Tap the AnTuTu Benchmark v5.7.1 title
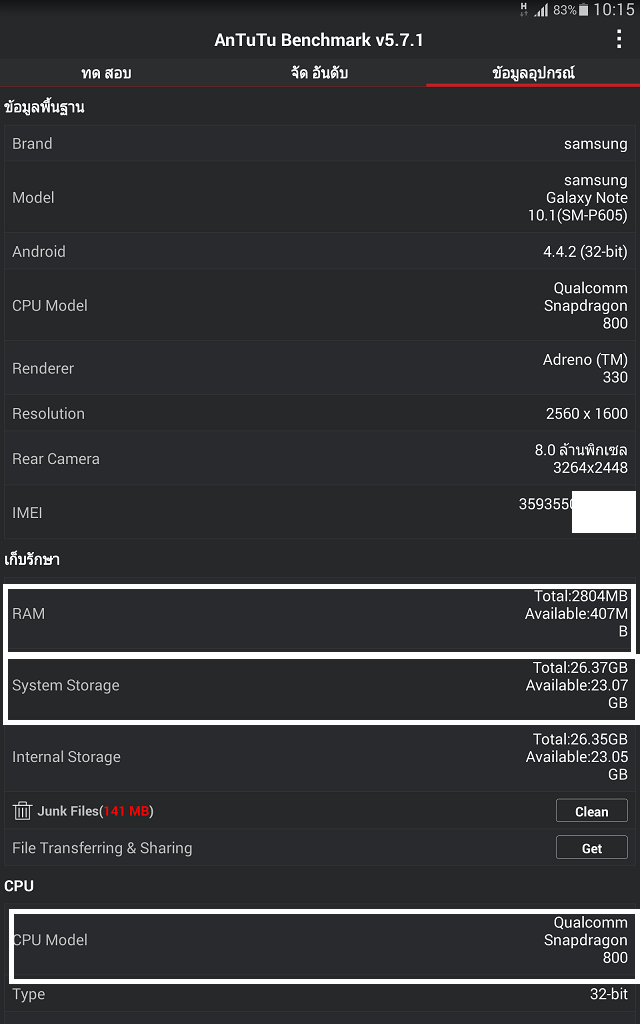Screen dimensions: 640x1024 point(319,40)
